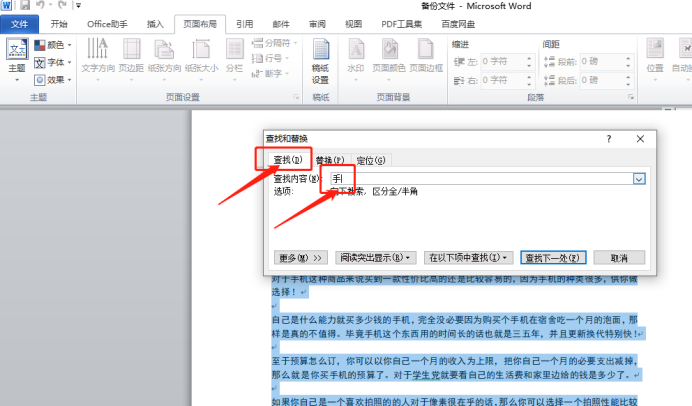Open the Themes (主题) gallery
The height and width of the screenshot is (406, 692).
point(17,60)
